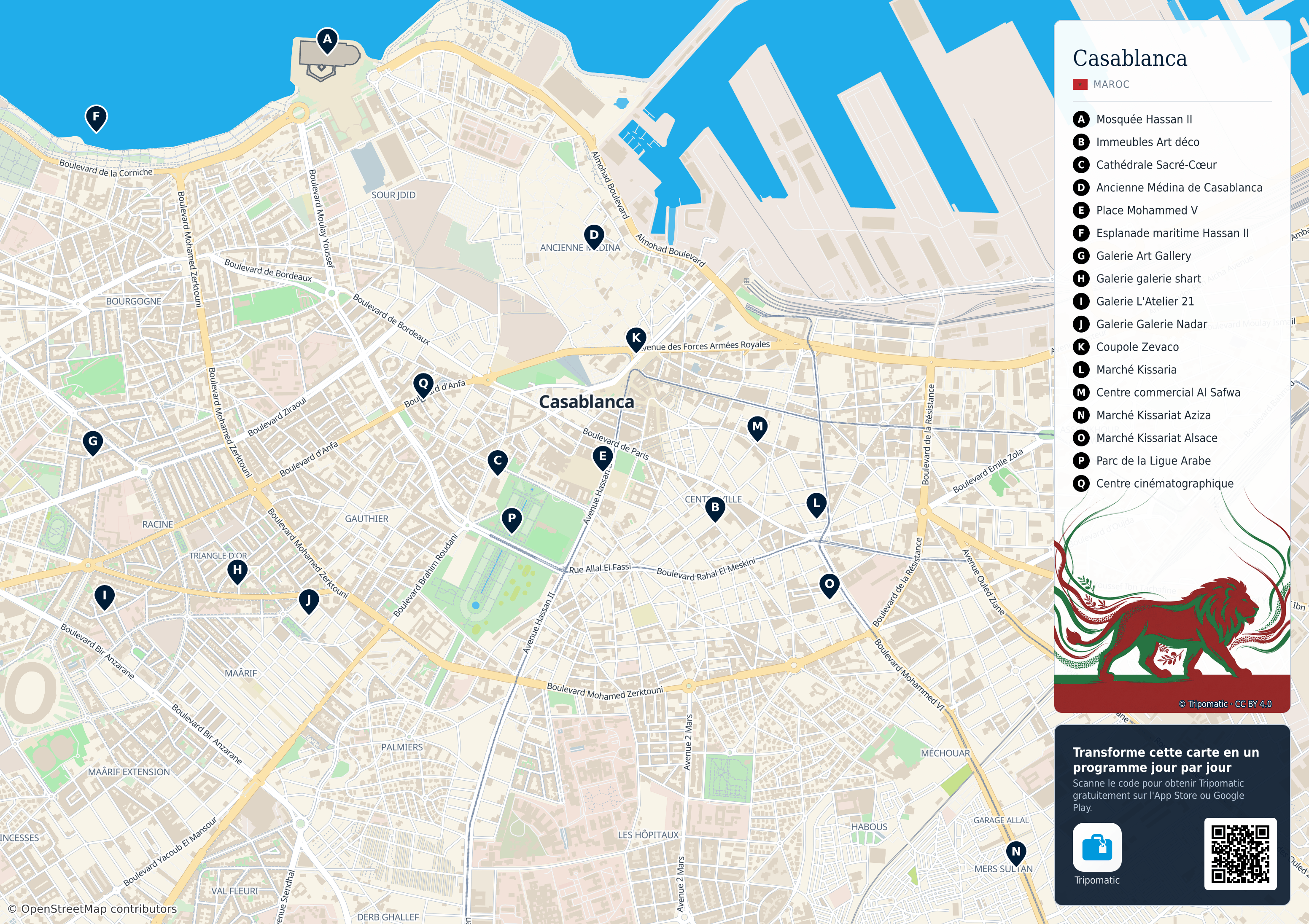Click the Tripomatic suitcase app icon
This screenshot has height=924, width=1309.
click(x=1097, y=847)
